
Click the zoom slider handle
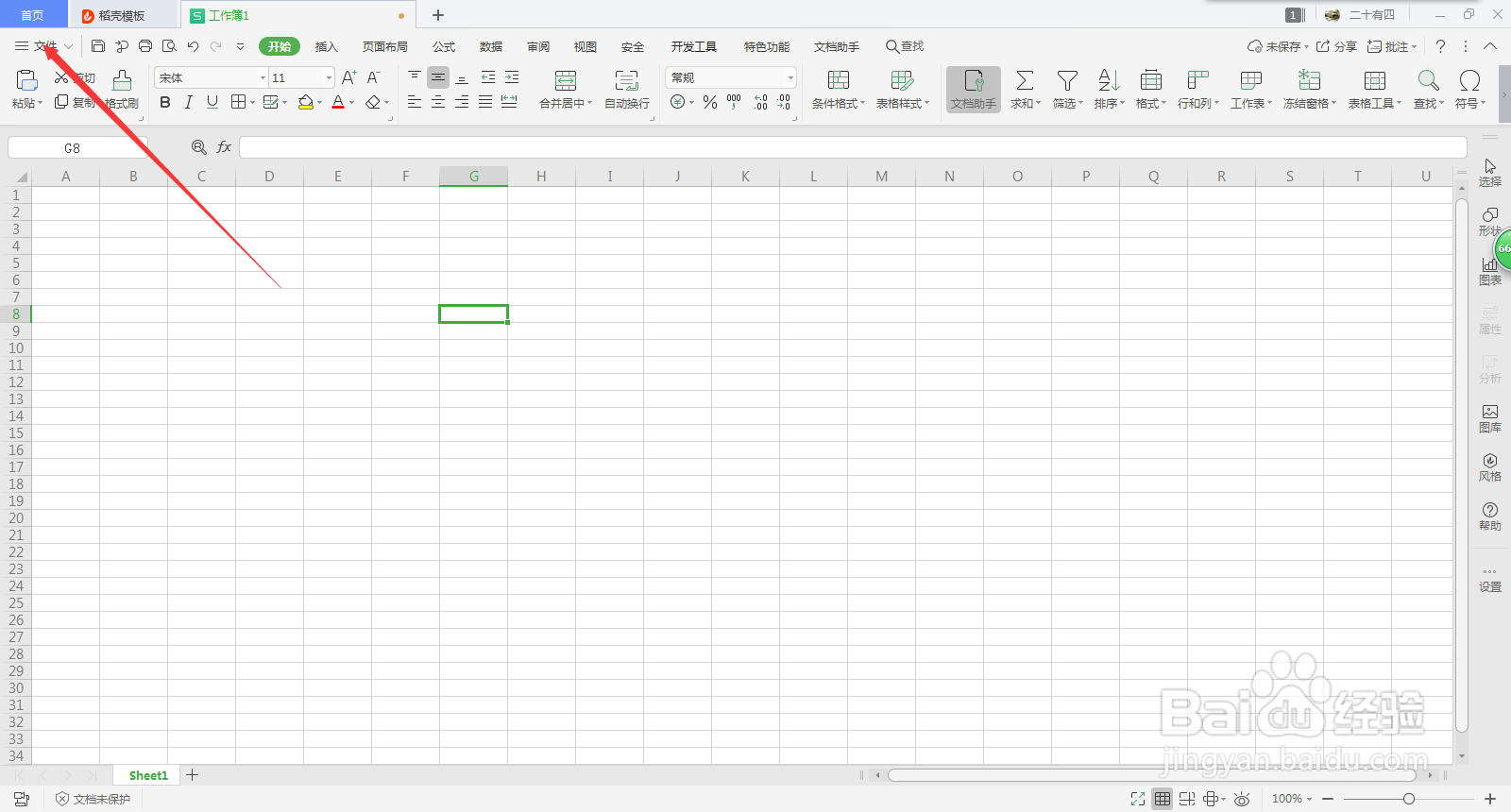1409,799
